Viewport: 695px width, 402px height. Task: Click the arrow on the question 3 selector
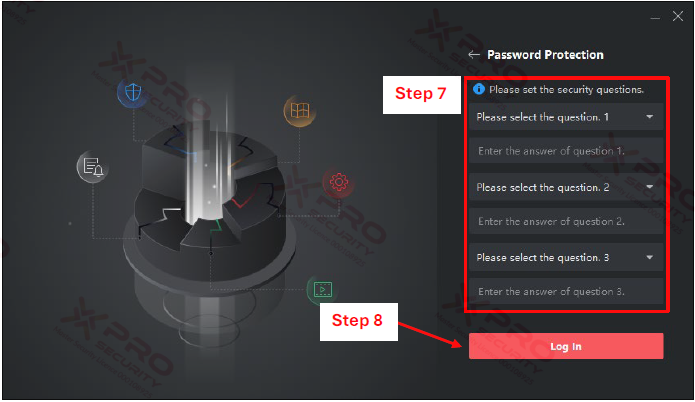pyautogui.click(x=649, y=258)
